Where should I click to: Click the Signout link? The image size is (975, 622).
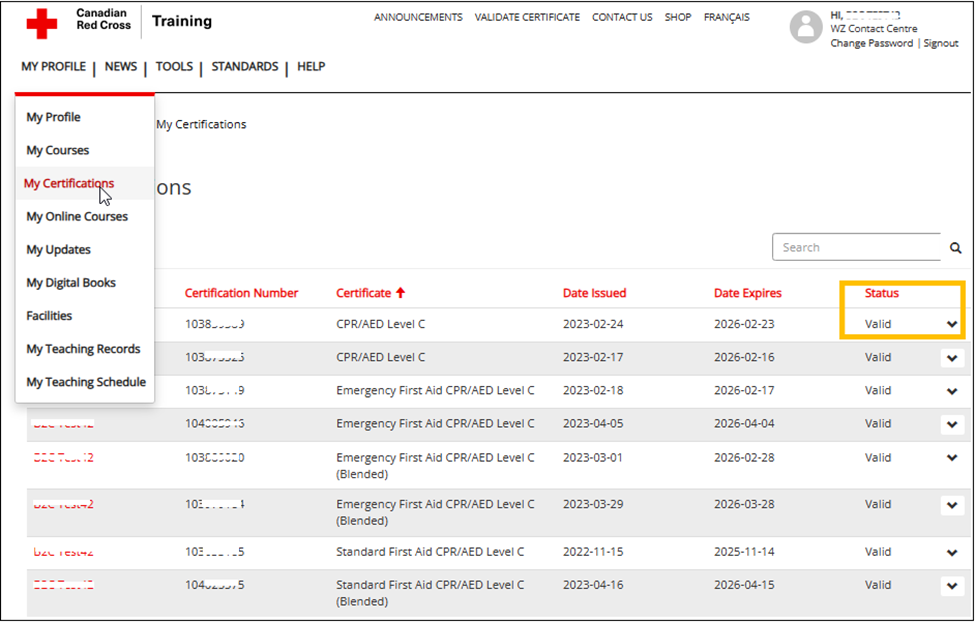click(941, 42)
